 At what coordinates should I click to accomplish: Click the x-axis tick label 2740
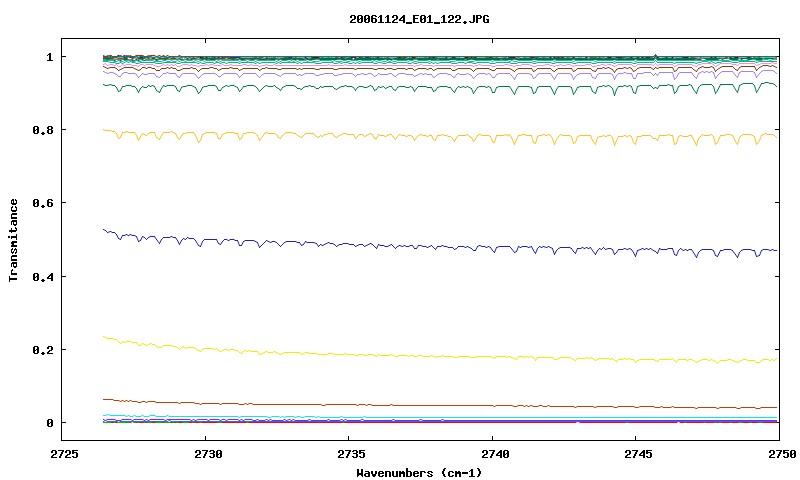pyautogui.click(x=495, y=453)
